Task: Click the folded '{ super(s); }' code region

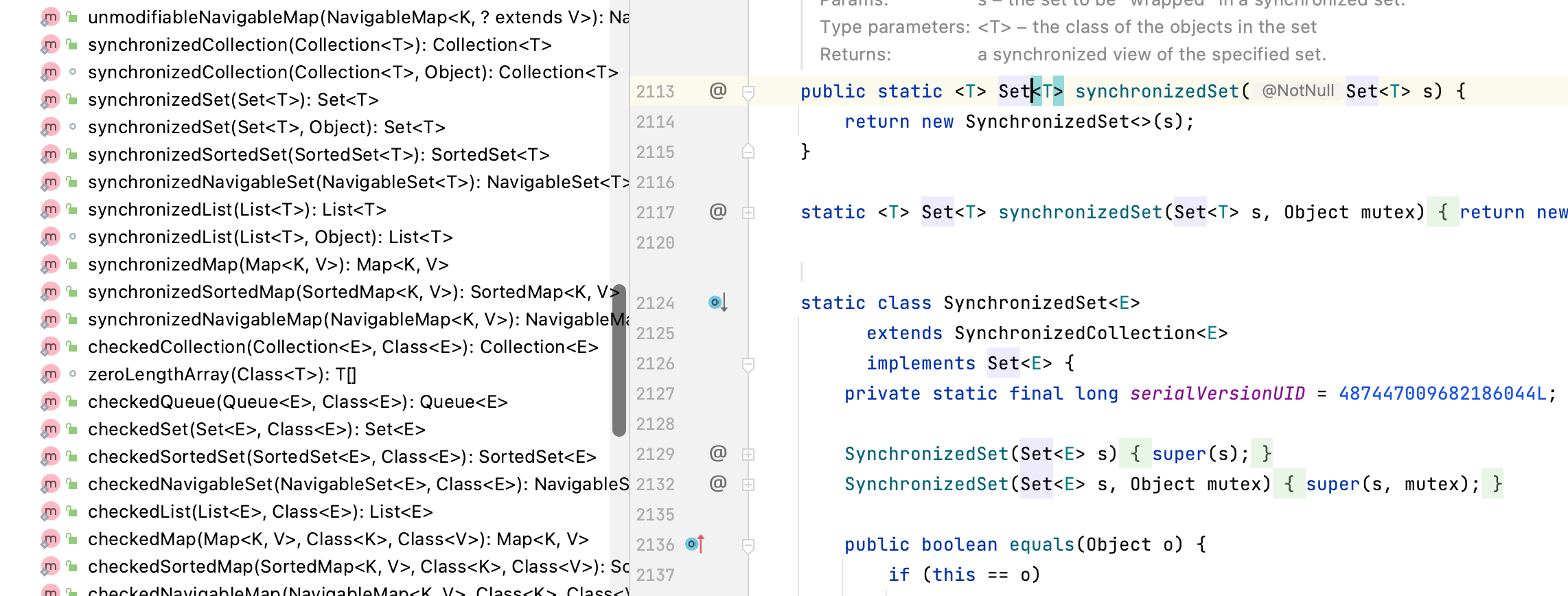Action: coord(1195,454)
